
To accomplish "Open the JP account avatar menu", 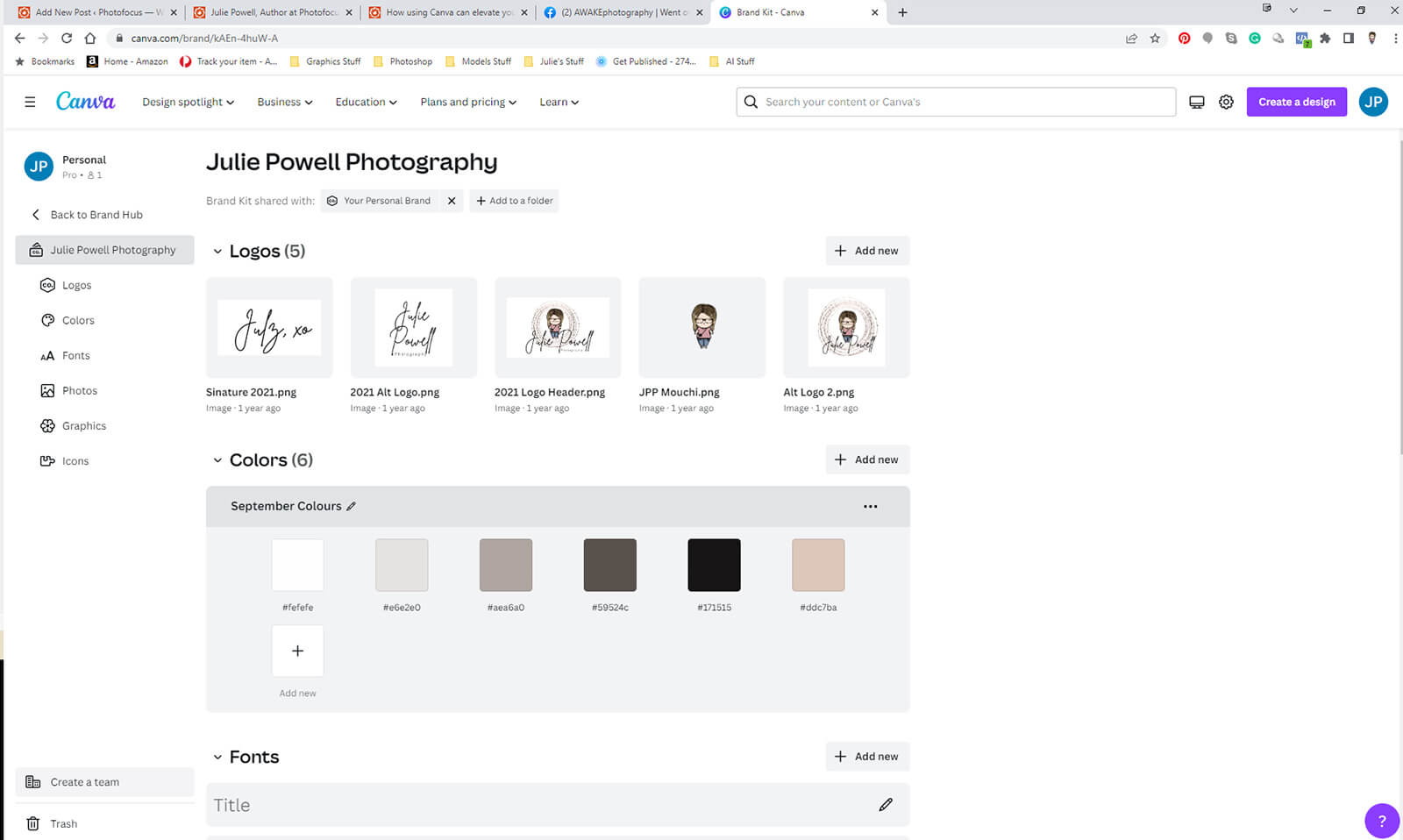I will 1373,102.
